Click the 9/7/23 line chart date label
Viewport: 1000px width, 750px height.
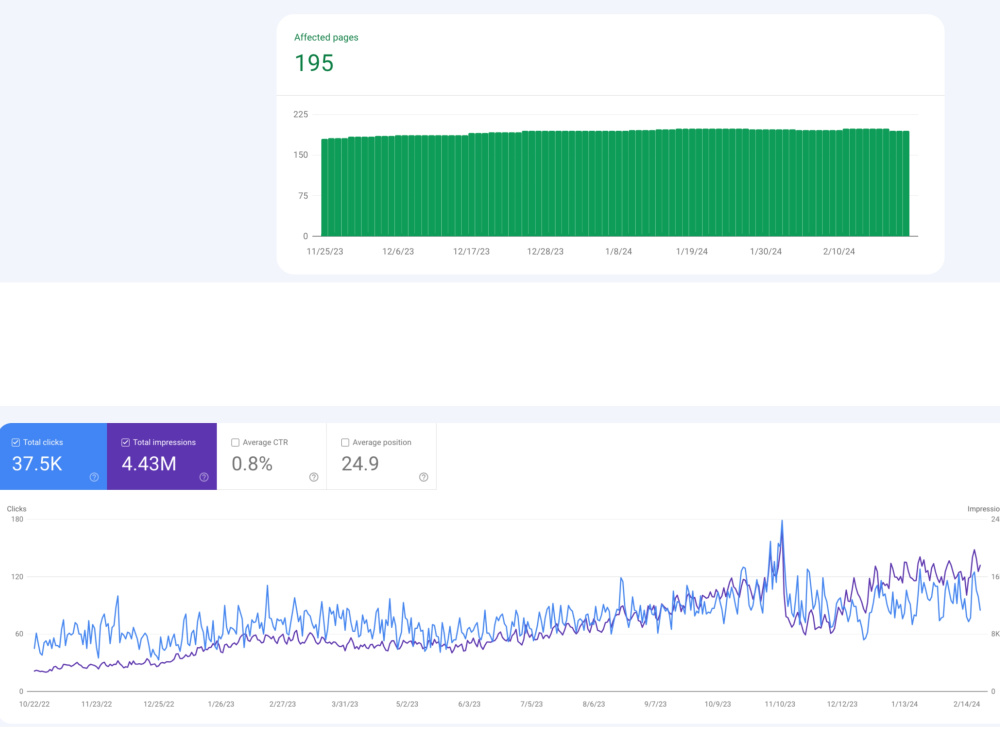click(x=655, y=704)
